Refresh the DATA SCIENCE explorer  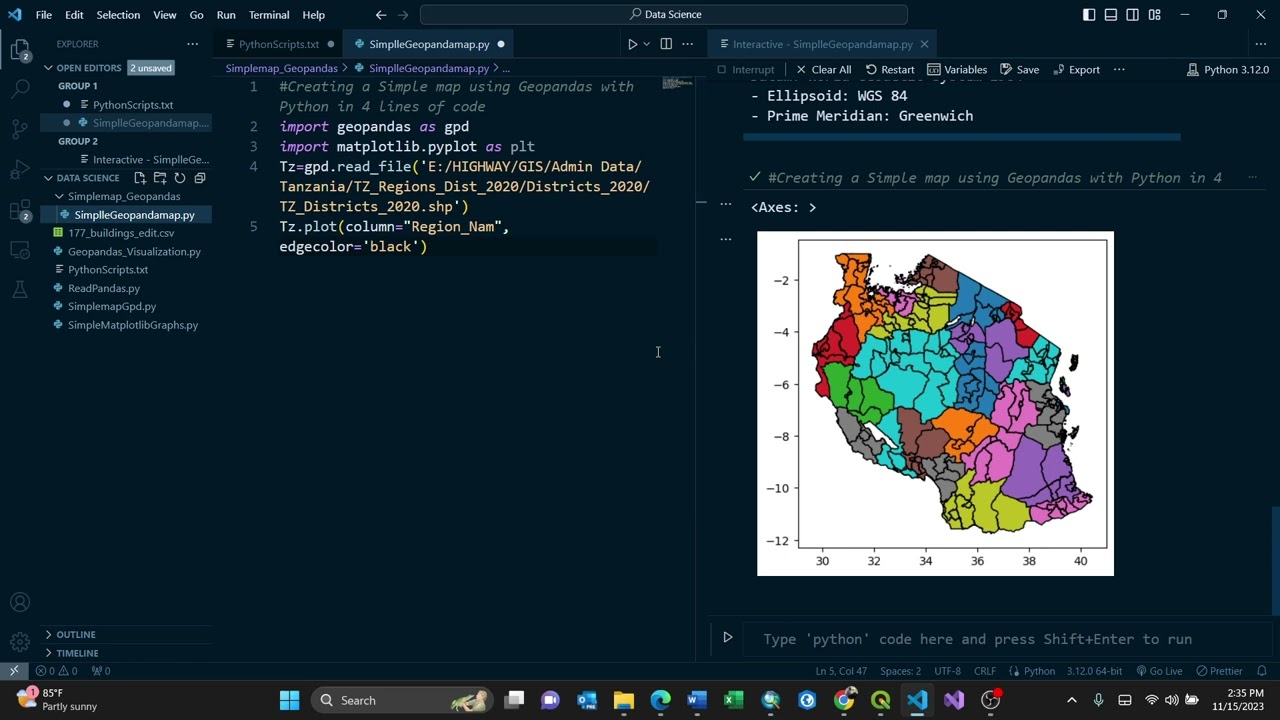pyautogui.click(x=180, y=178)
